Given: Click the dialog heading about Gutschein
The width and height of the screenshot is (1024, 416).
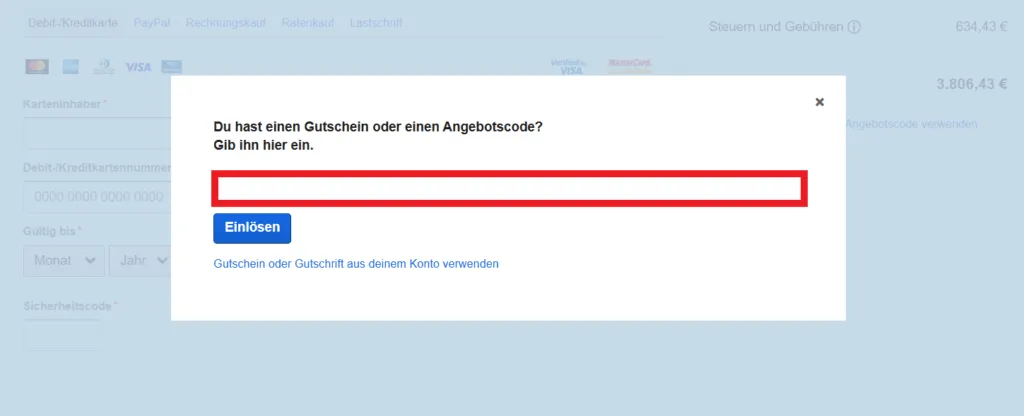Looking at the screenshot, I should click(378, 136).
